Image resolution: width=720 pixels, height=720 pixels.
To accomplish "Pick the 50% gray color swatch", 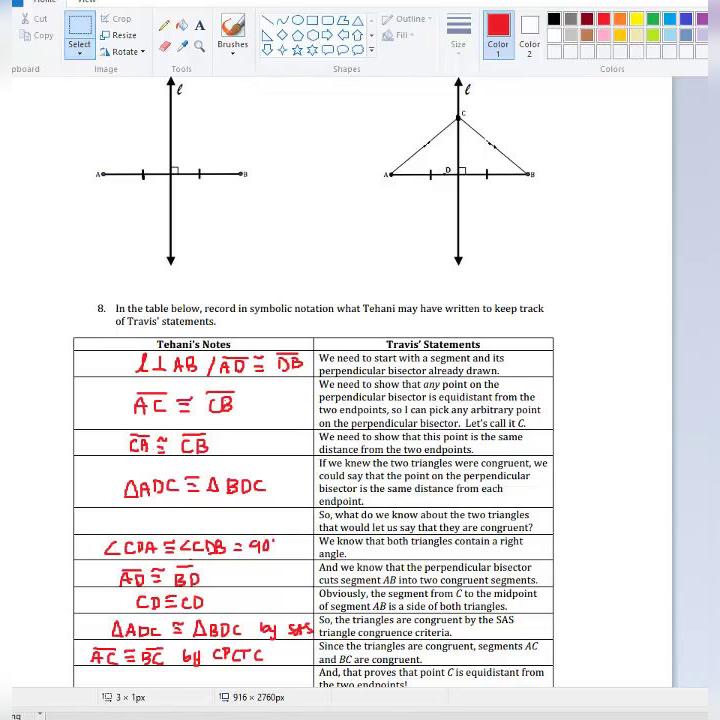I will click(x=571, y=19).
